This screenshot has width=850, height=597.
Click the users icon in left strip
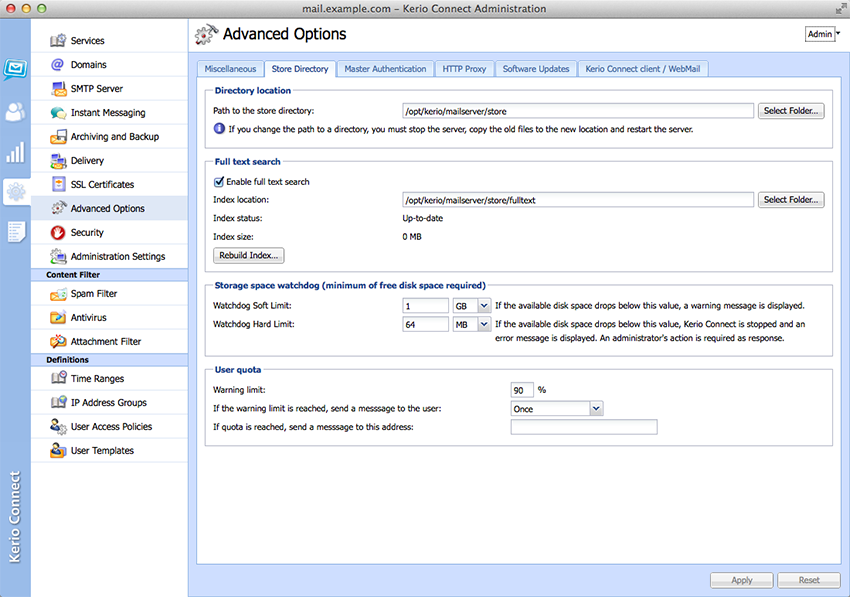tap(15, 112)
